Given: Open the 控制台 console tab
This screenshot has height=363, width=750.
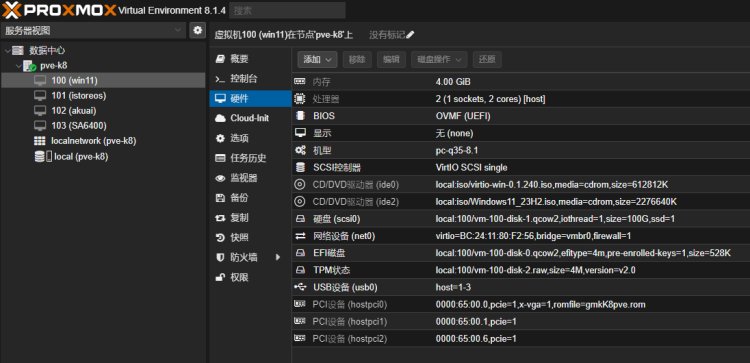Looking at the screenshot, I should coord(251,78).
